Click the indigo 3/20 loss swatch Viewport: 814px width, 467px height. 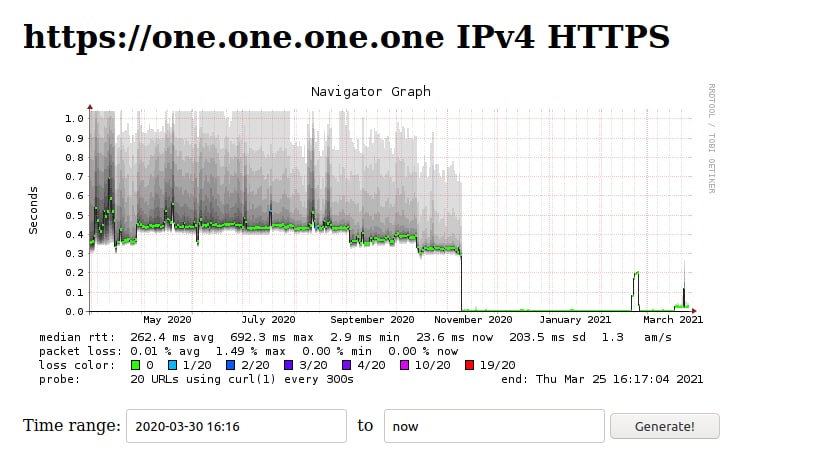coord(289,365)
